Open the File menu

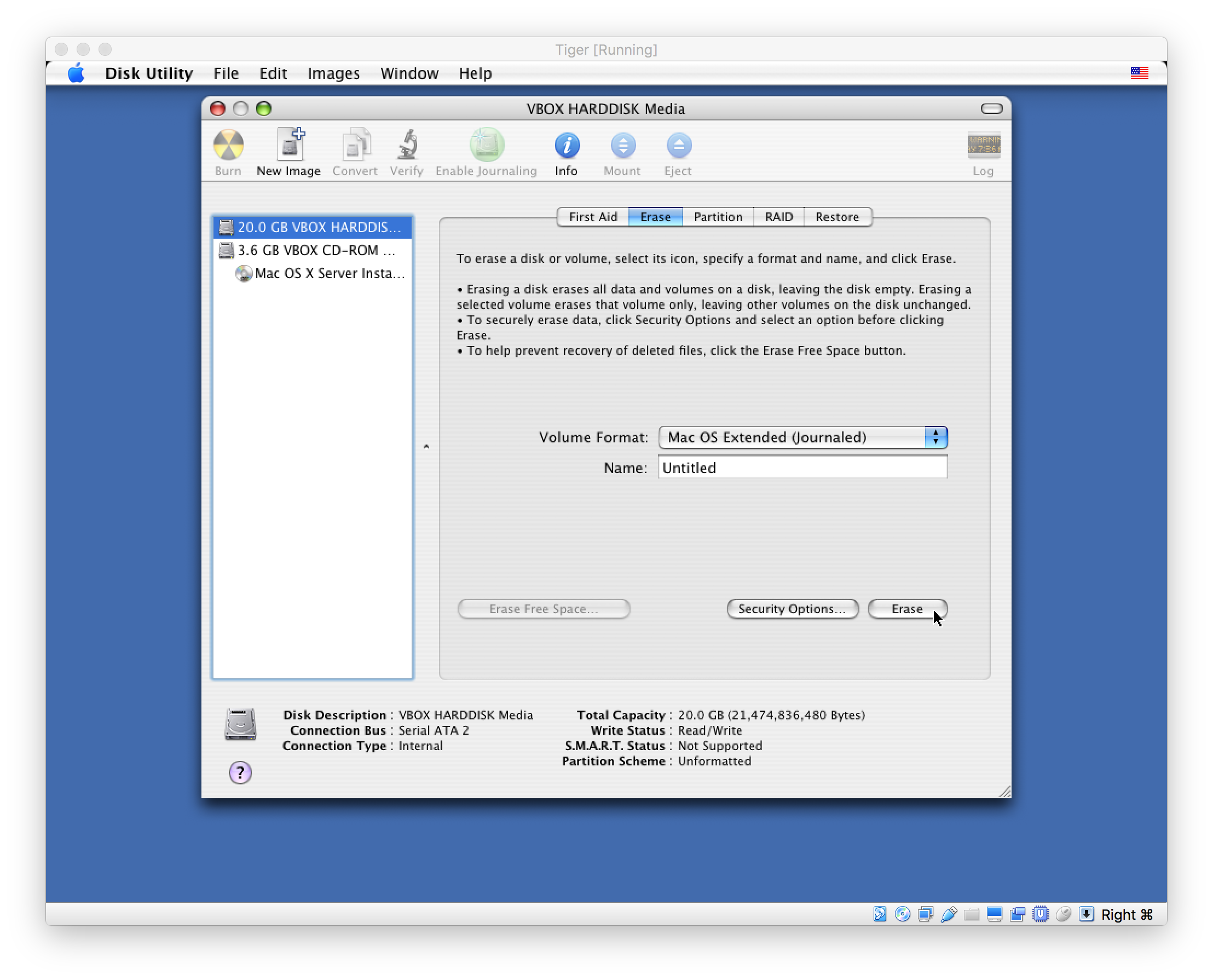(x=226, y=73)
